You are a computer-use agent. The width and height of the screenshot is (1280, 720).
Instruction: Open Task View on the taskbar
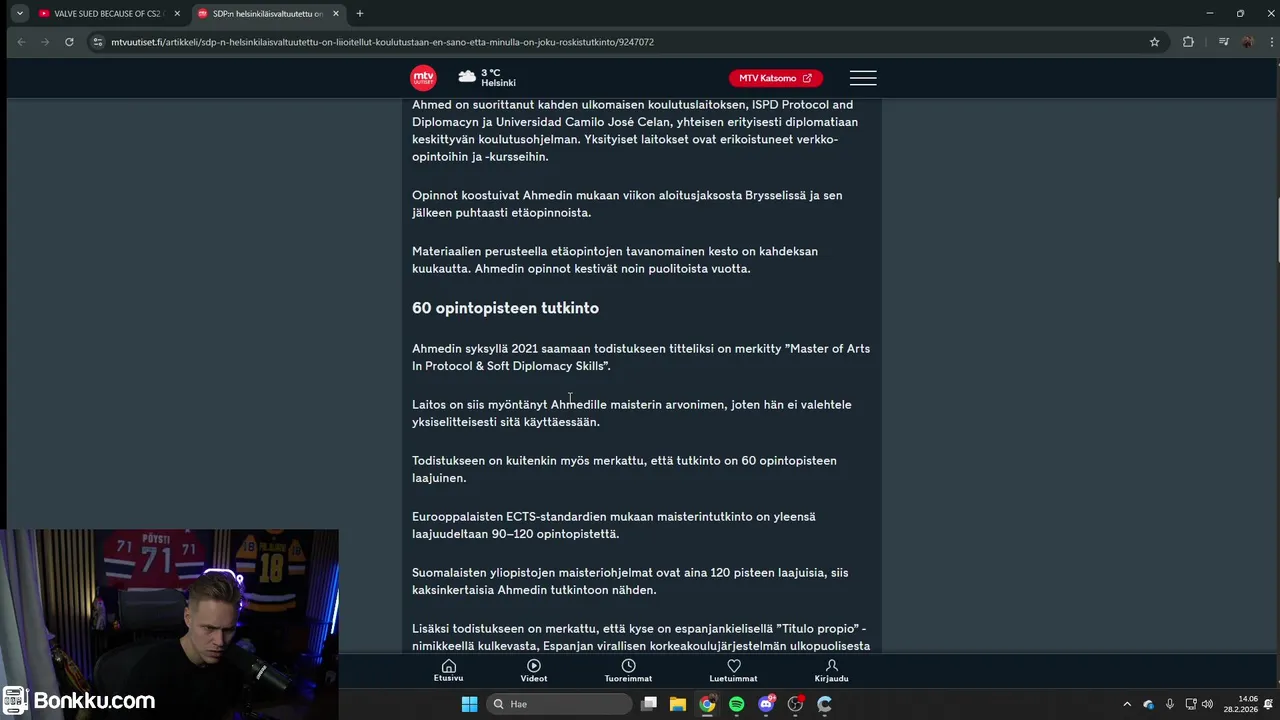(x=649, y=704)
